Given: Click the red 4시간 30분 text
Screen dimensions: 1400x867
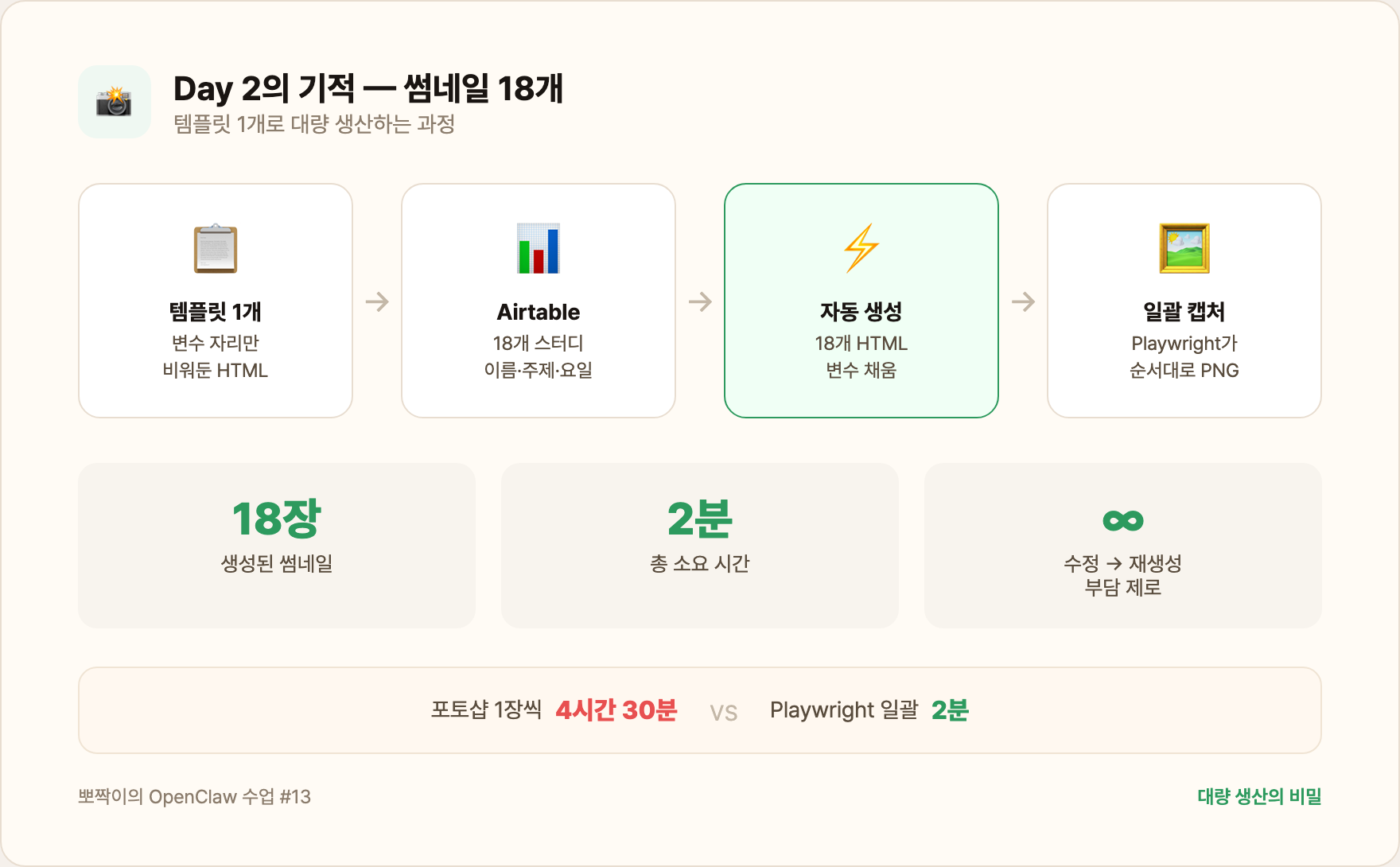Looking at the screenshot, I should [616, 710].
